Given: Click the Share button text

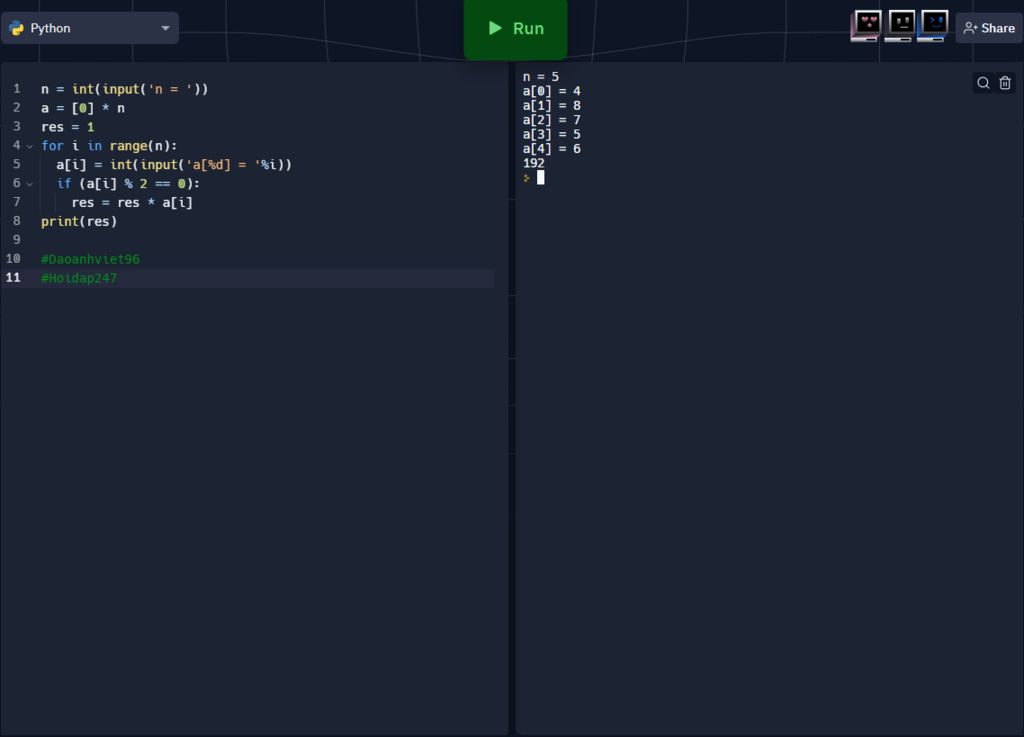Looking at the screenshot, I should pos(997,28).
